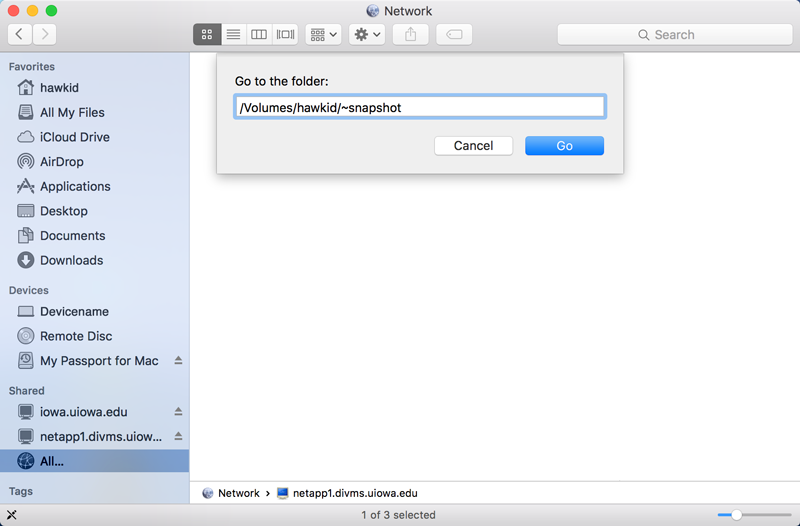Switch to column view in toolbar
This screenshot has width=800, height=526.
[259, 34]
